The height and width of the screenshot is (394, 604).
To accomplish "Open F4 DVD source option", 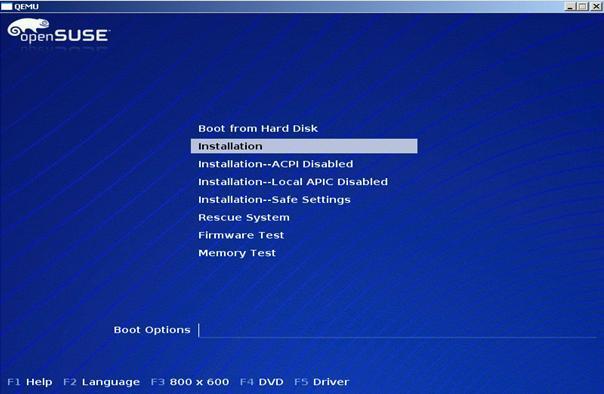I will 262,382.
